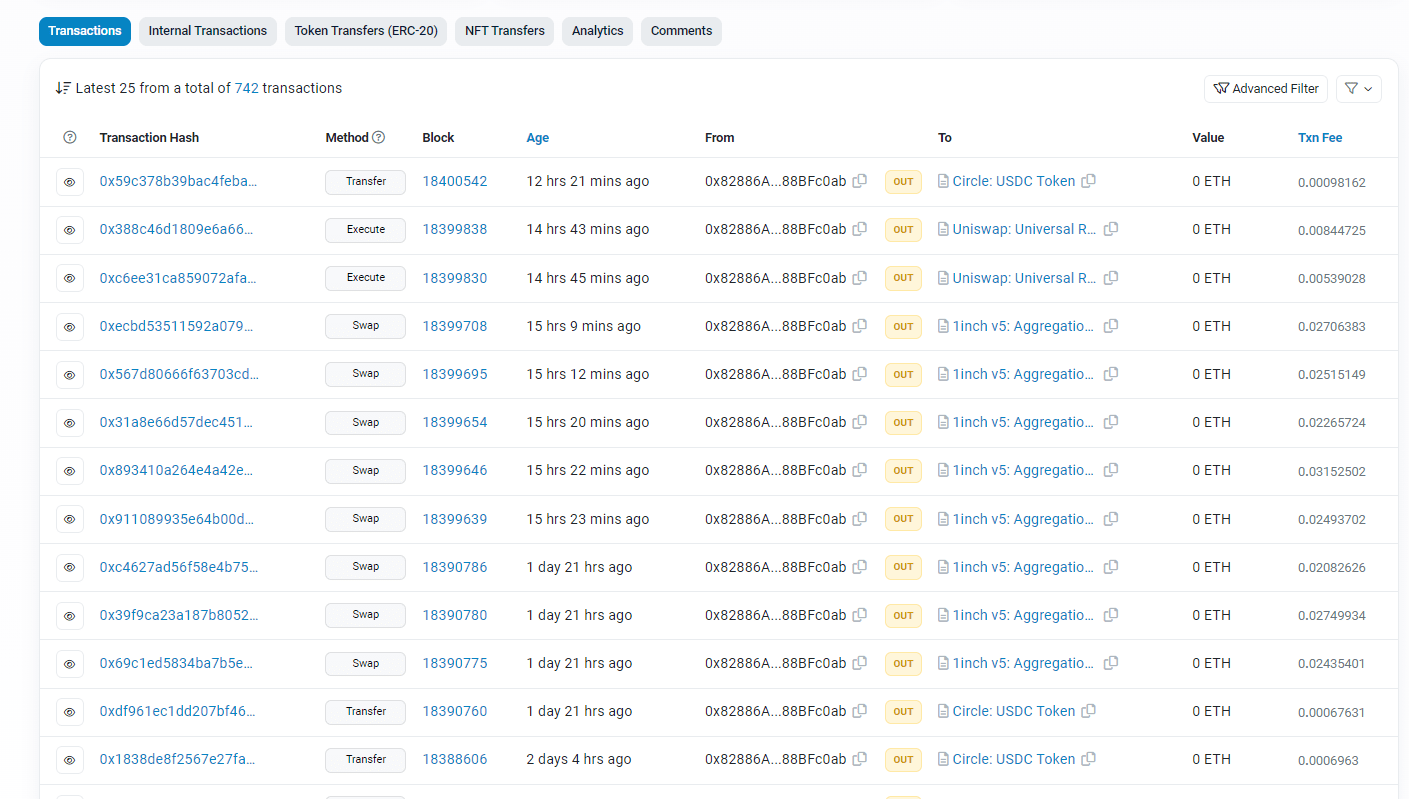Click the Method column help icon
The height and width of the screenshot is (799, 1409).
(x=379, y=138)
